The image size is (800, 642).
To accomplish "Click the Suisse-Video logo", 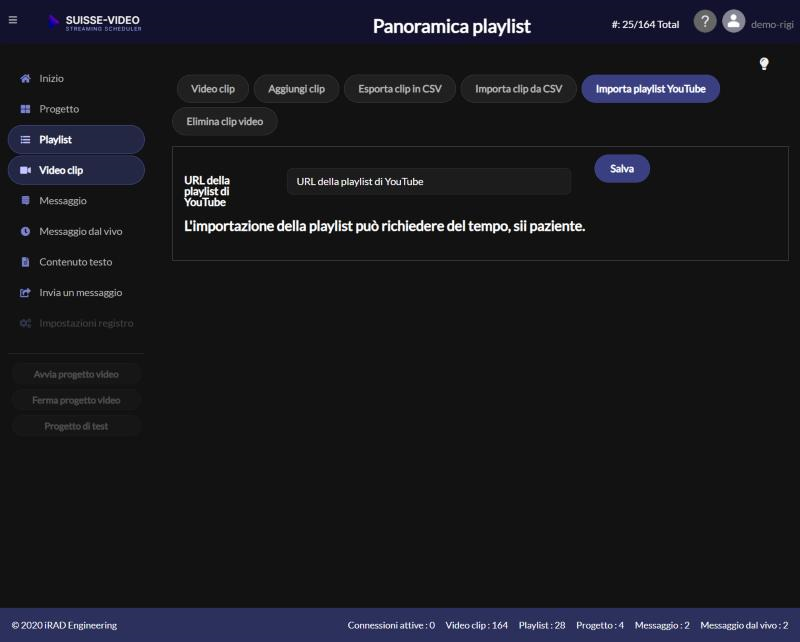I will pos(95,23).
